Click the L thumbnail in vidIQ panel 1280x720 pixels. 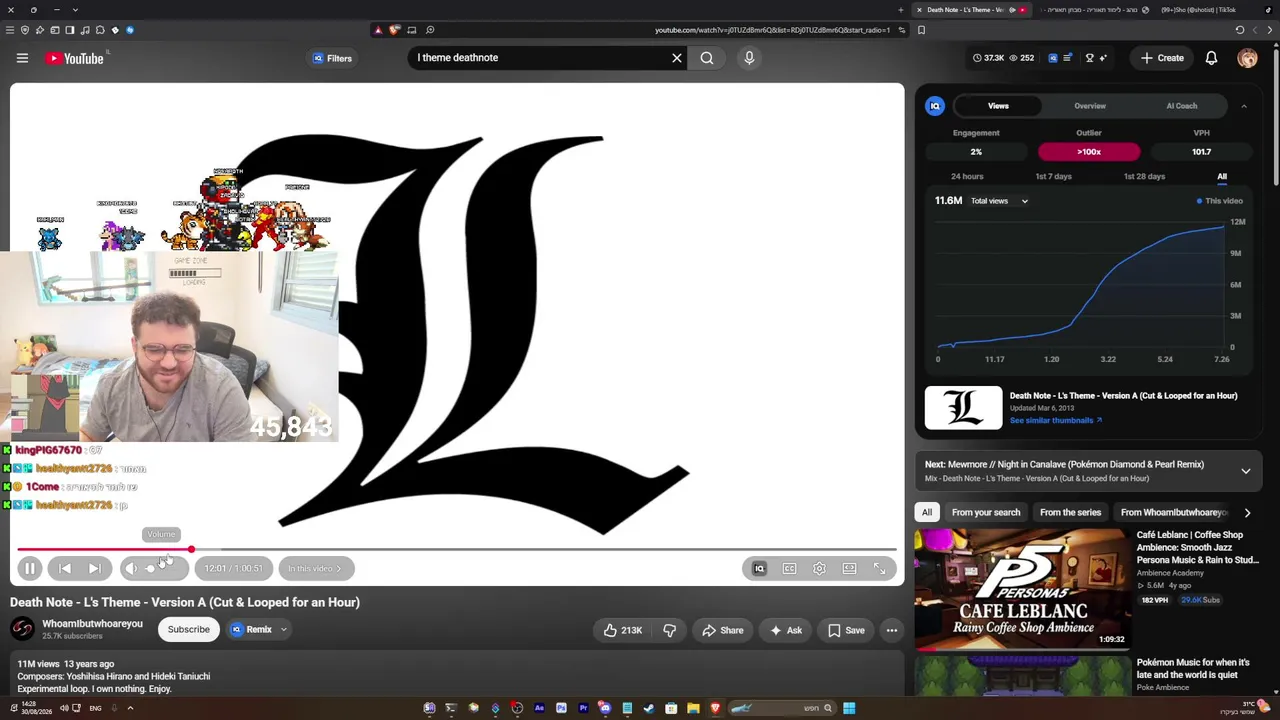963,408
